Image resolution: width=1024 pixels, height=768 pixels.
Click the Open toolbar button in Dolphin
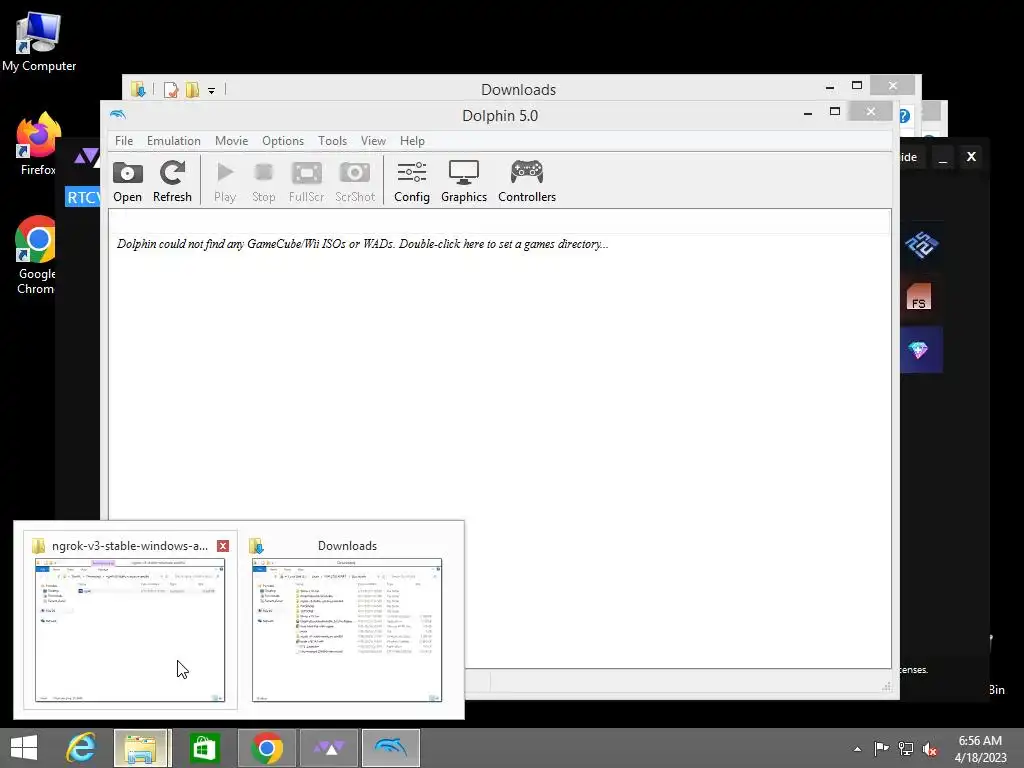127,182
